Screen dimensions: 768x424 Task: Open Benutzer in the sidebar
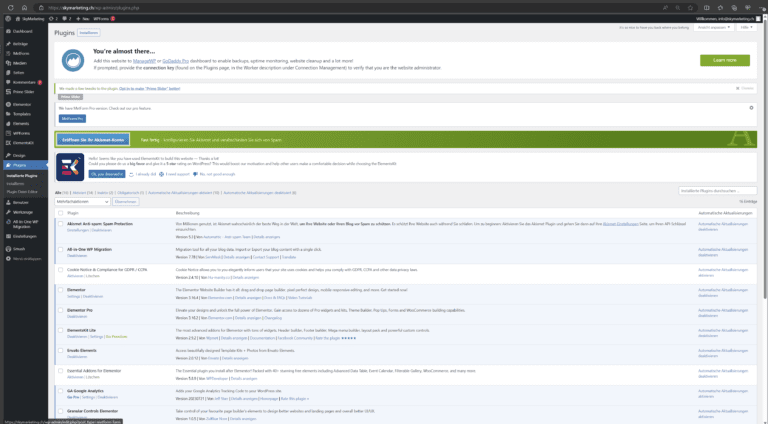(21, 202)
